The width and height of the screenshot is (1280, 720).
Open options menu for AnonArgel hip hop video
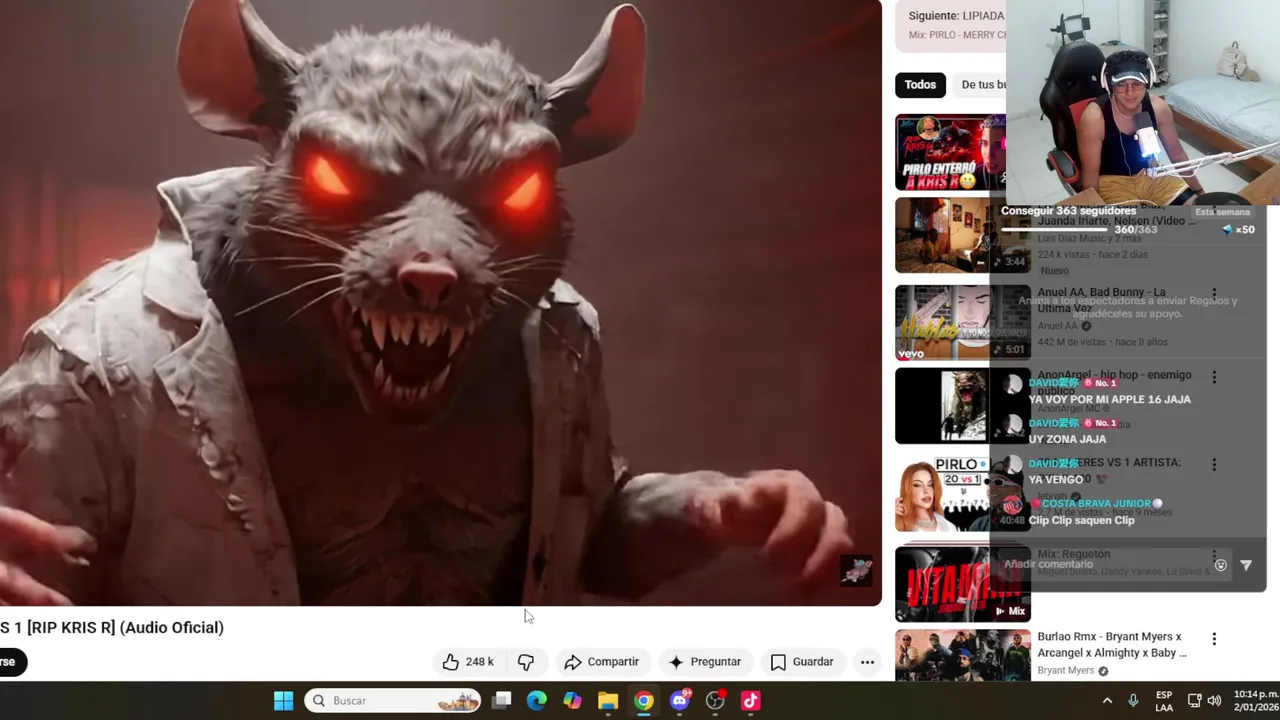[x=1214, y=377]
